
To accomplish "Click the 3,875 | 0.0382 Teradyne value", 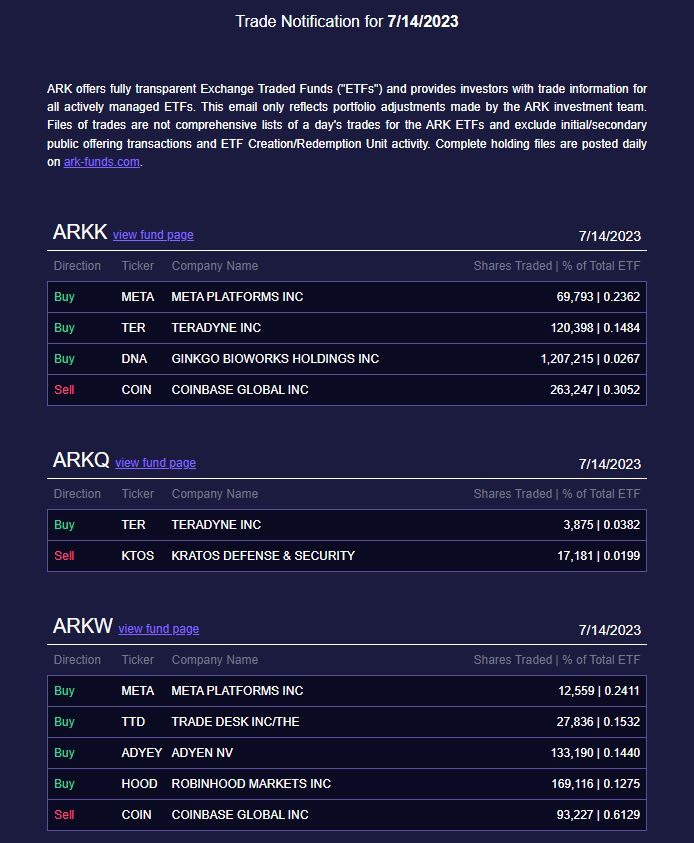I will click(x=601, y=525).
